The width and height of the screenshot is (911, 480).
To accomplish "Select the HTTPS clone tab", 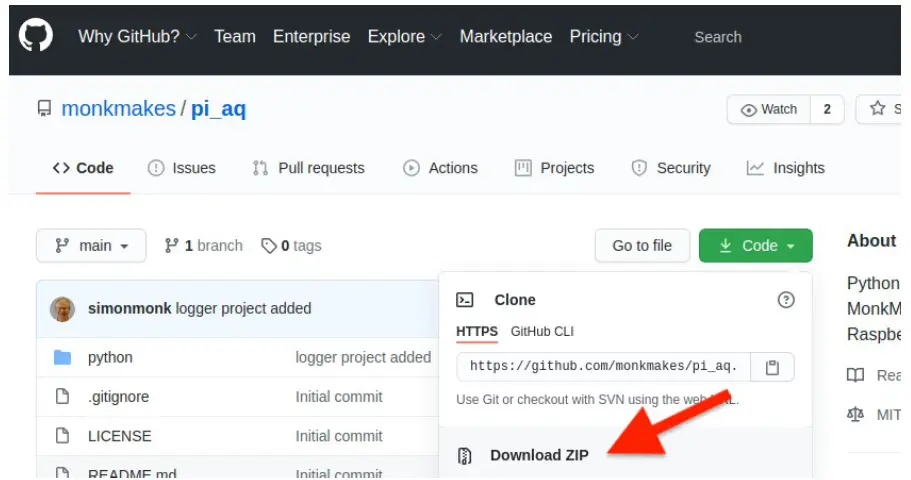I will (476, 332).
